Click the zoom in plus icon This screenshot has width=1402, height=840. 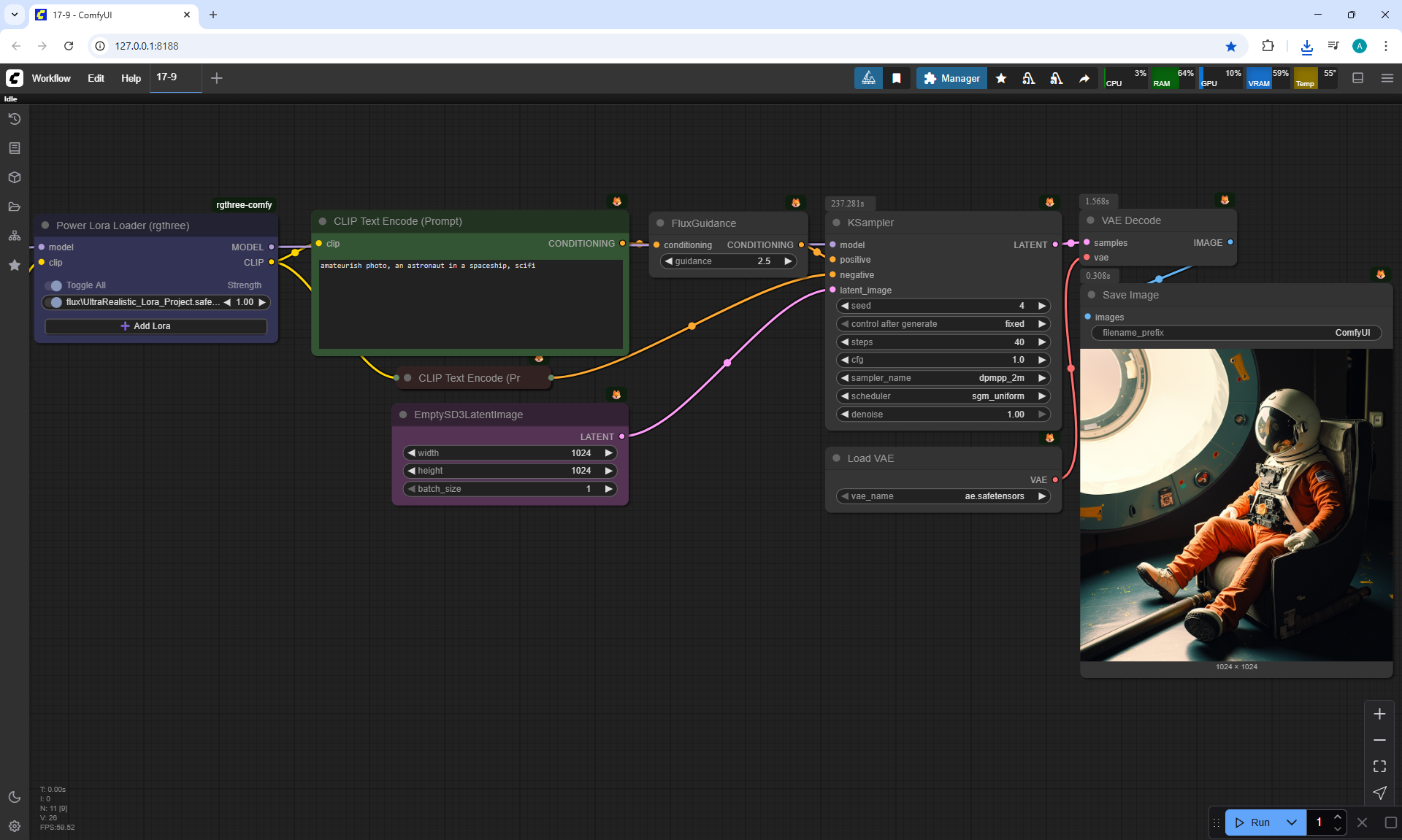pos(1379,714)
